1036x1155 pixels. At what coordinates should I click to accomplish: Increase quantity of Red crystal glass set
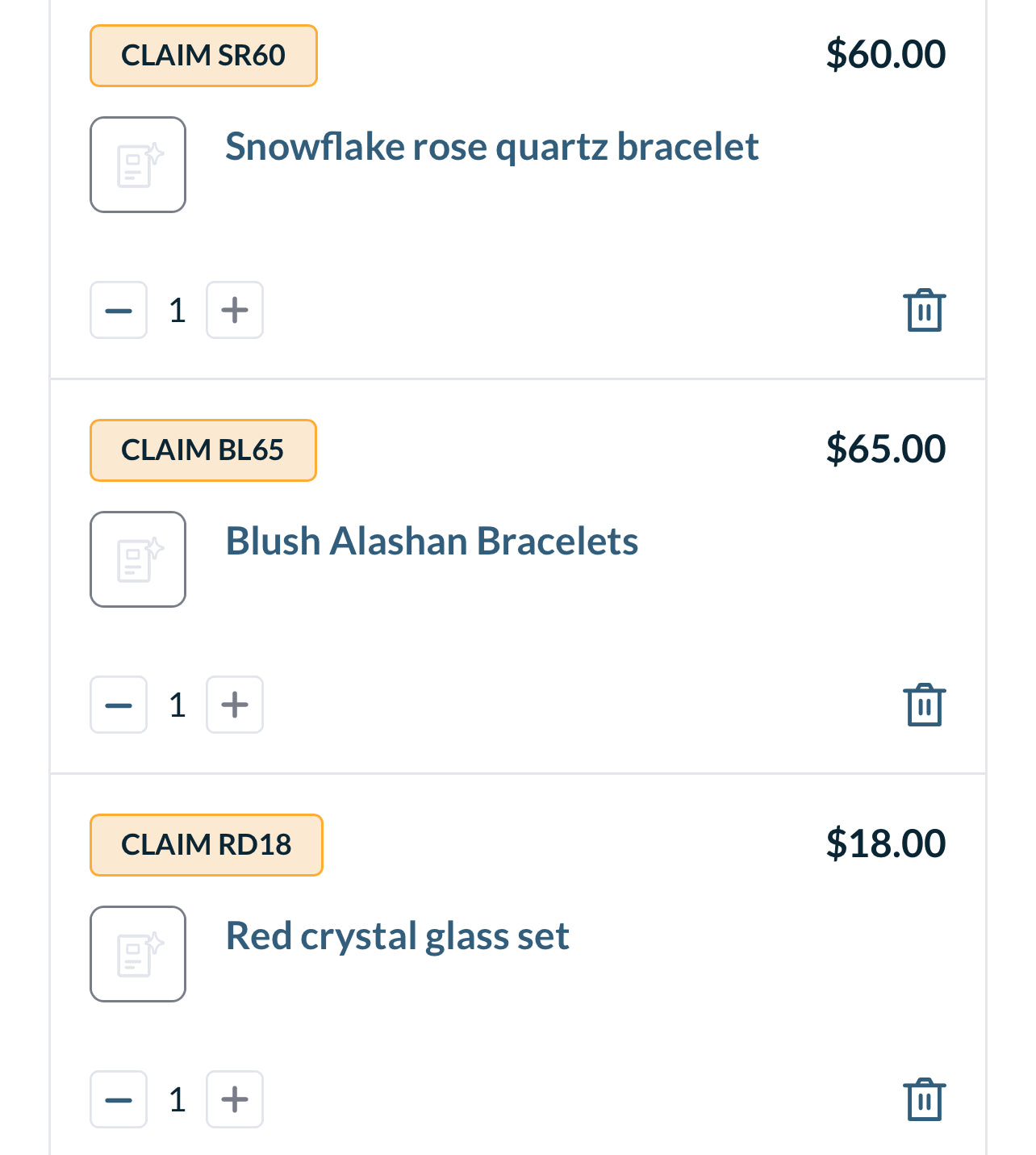tap(235, 1099)
